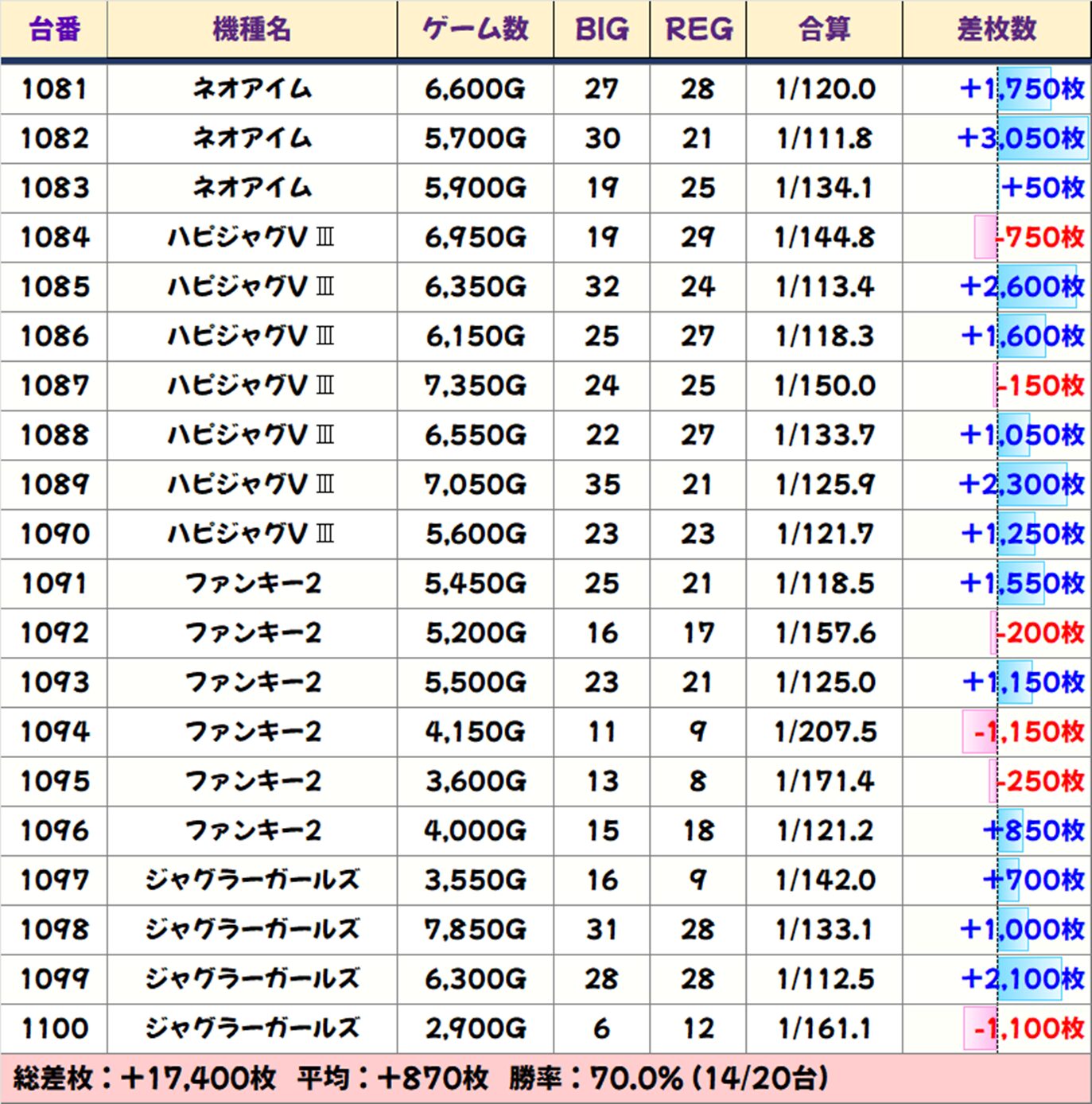
Task: Select ハピジャグVⅢ name in row 1087
Action: (x=252, y=386)
